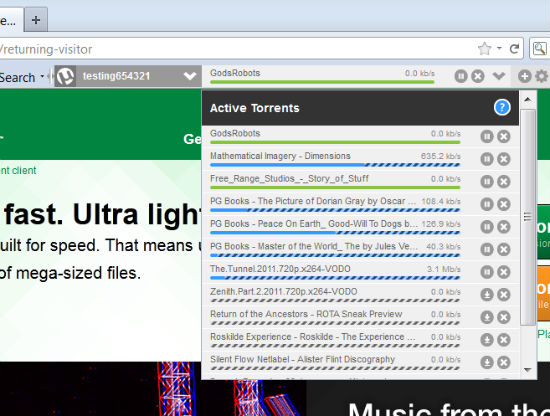The image size is (550, 416).
Task: Pause Mathematical Imagery - Dimensions torrent
Action: point(487,159)
